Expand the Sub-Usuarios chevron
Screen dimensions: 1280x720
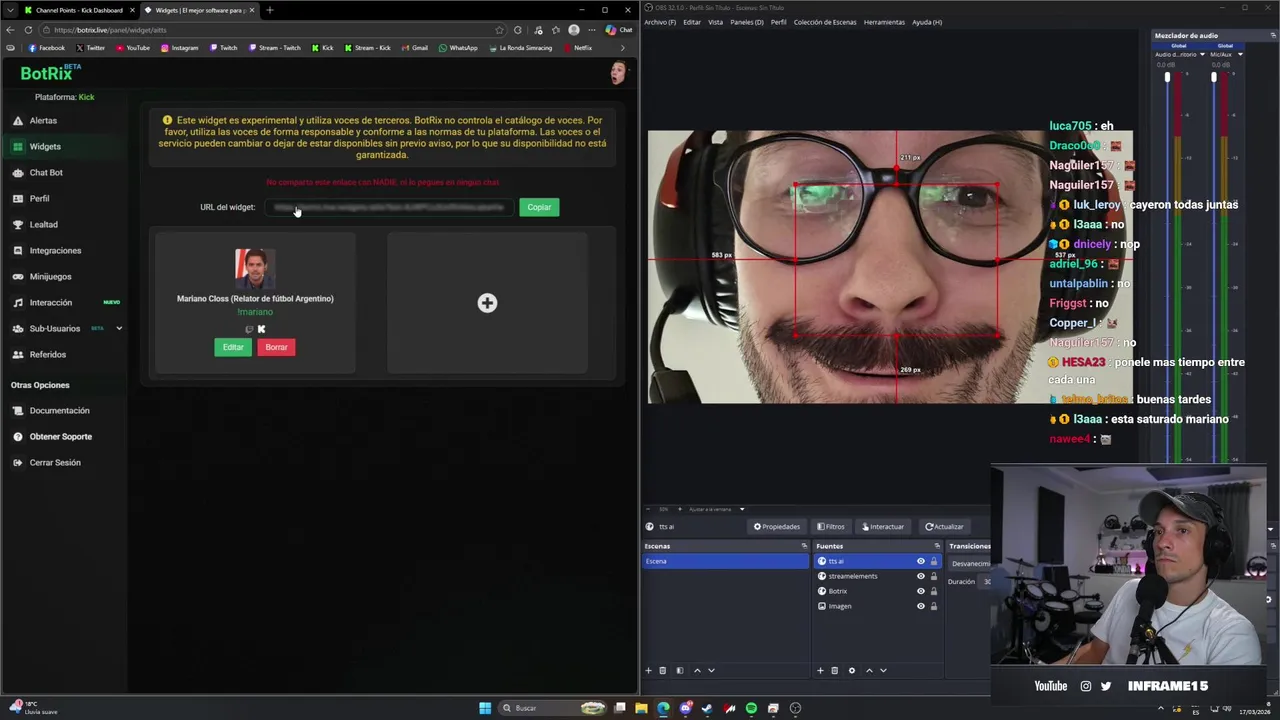(x=119, y=328)
